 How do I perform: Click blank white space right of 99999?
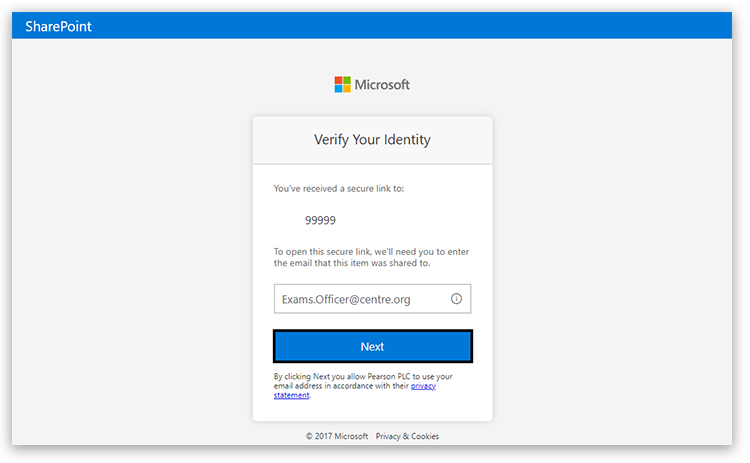pos(420,220)
